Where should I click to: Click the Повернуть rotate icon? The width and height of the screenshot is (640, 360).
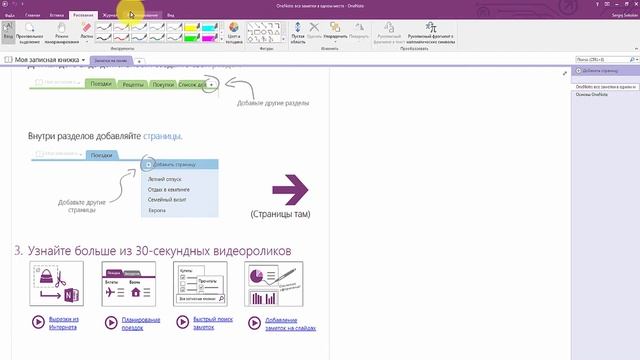tap(359, 28)
